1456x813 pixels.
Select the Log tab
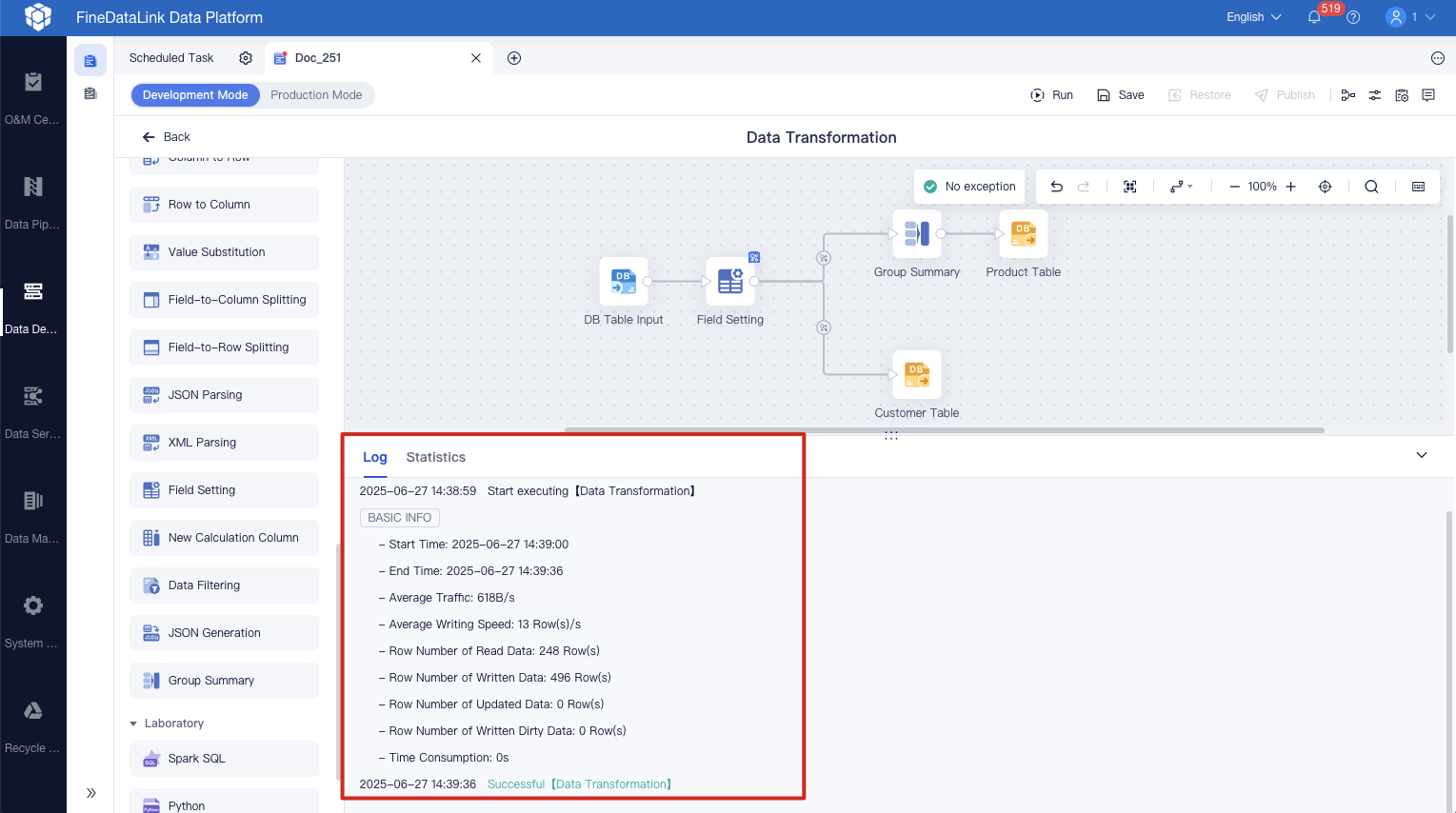click(375, 457)
